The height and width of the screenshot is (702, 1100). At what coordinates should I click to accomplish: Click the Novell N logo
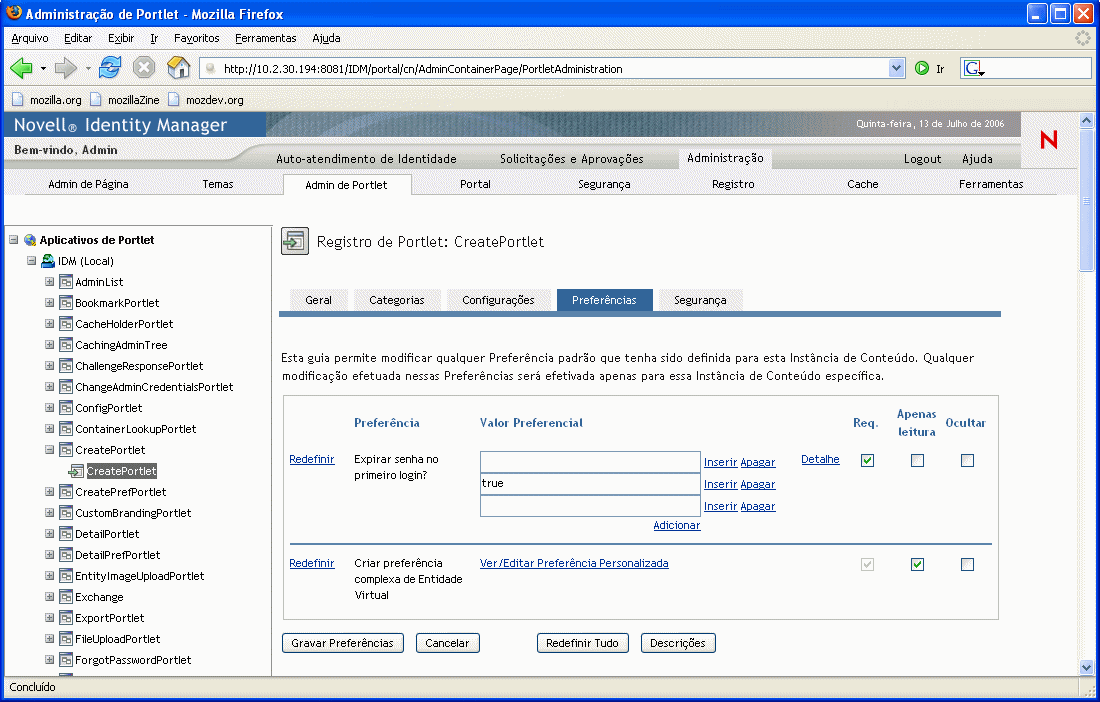[x=1049, y=140]
